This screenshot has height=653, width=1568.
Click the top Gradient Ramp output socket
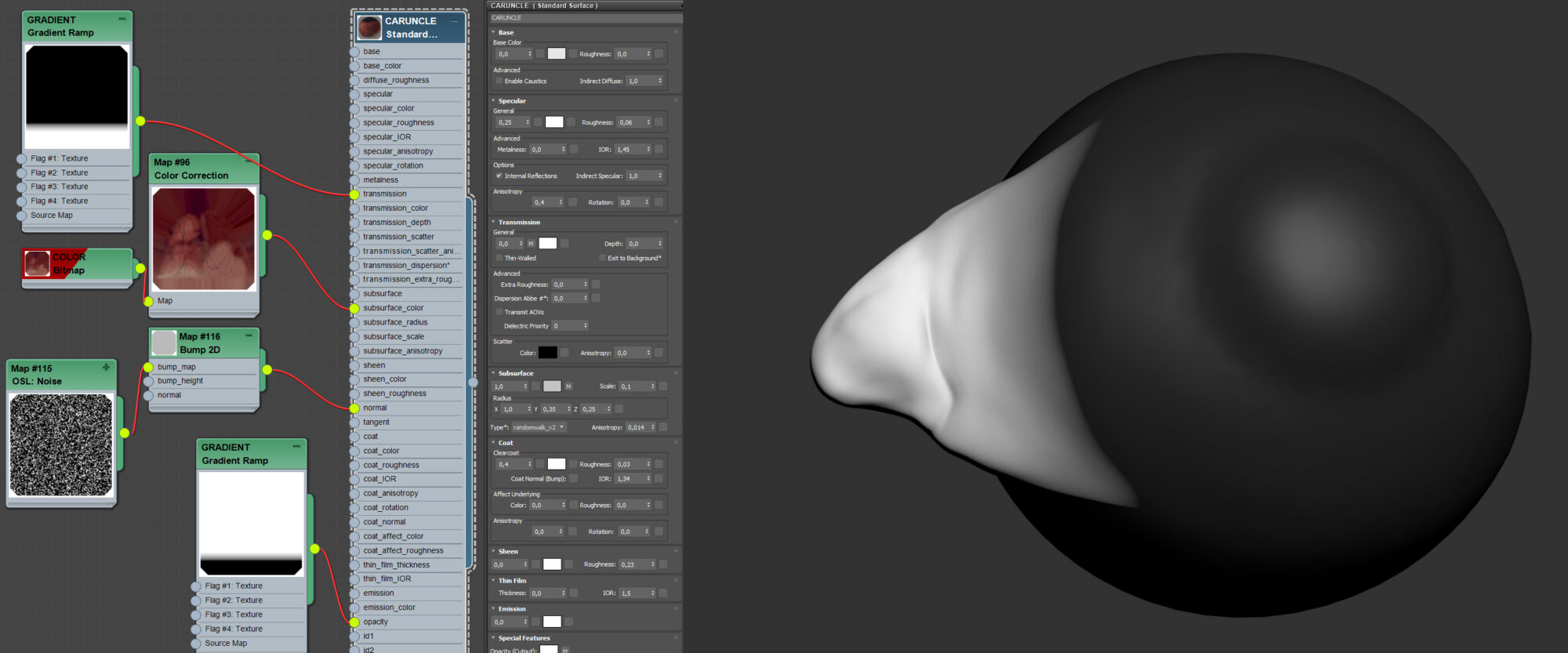click(x=140, y=121)
